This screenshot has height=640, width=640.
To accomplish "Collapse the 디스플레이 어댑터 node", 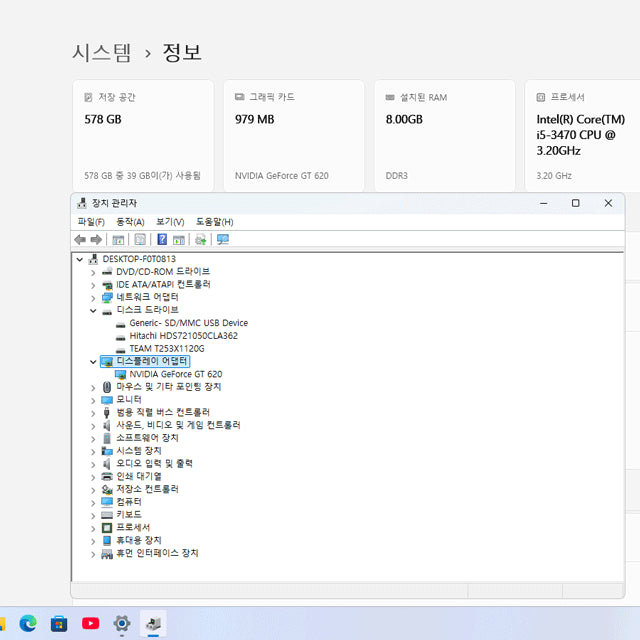I will click(93, 362).
